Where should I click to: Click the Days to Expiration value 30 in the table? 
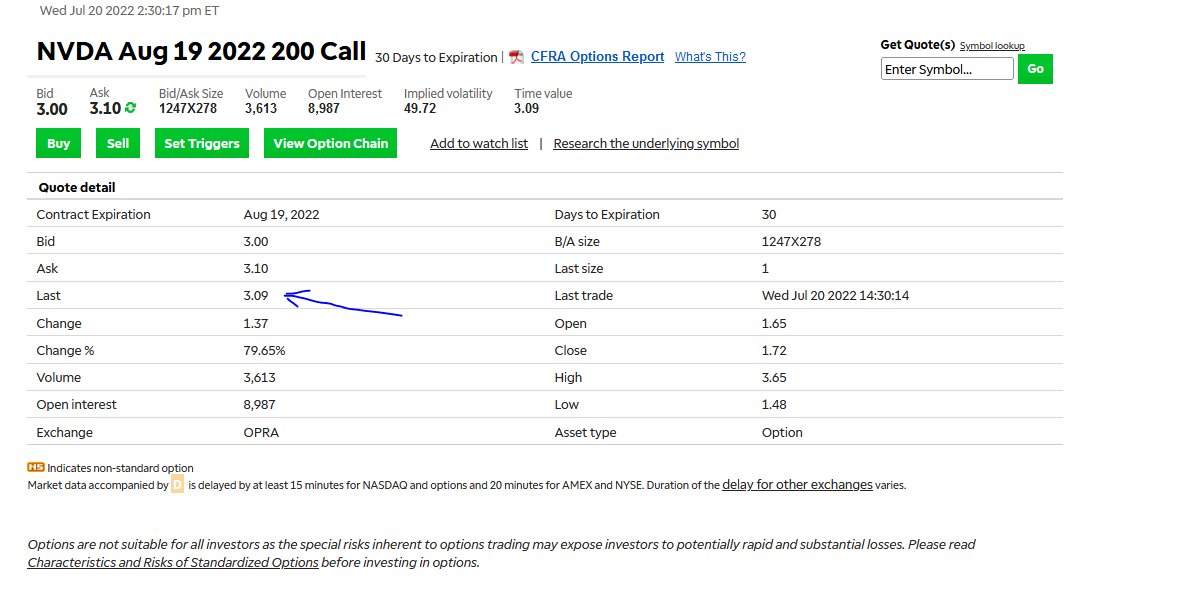(769, 215)
